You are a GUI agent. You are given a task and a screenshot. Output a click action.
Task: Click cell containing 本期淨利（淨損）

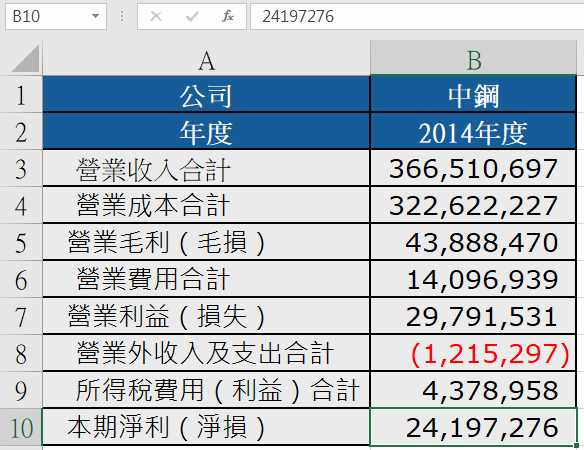click(x=206, y=427)
